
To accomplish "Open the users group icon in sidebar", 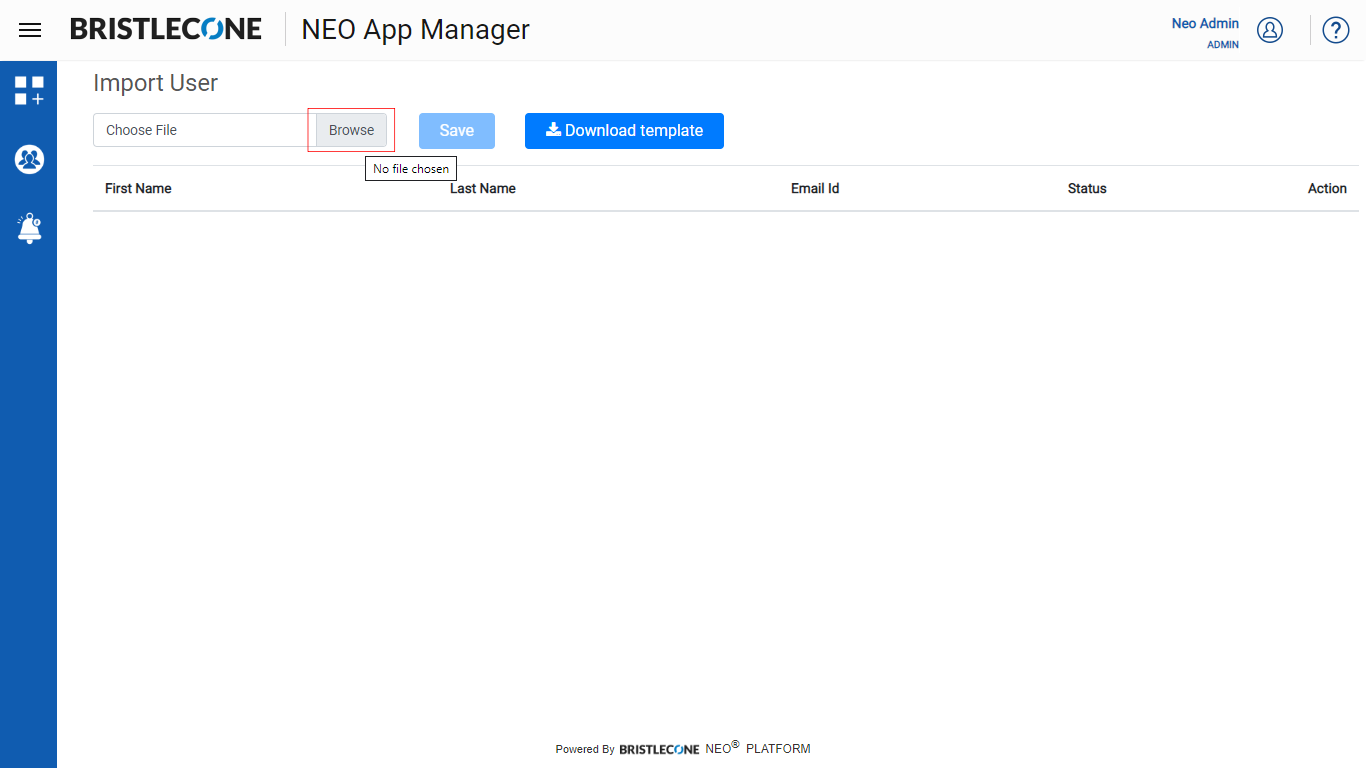I will point(29,159).
